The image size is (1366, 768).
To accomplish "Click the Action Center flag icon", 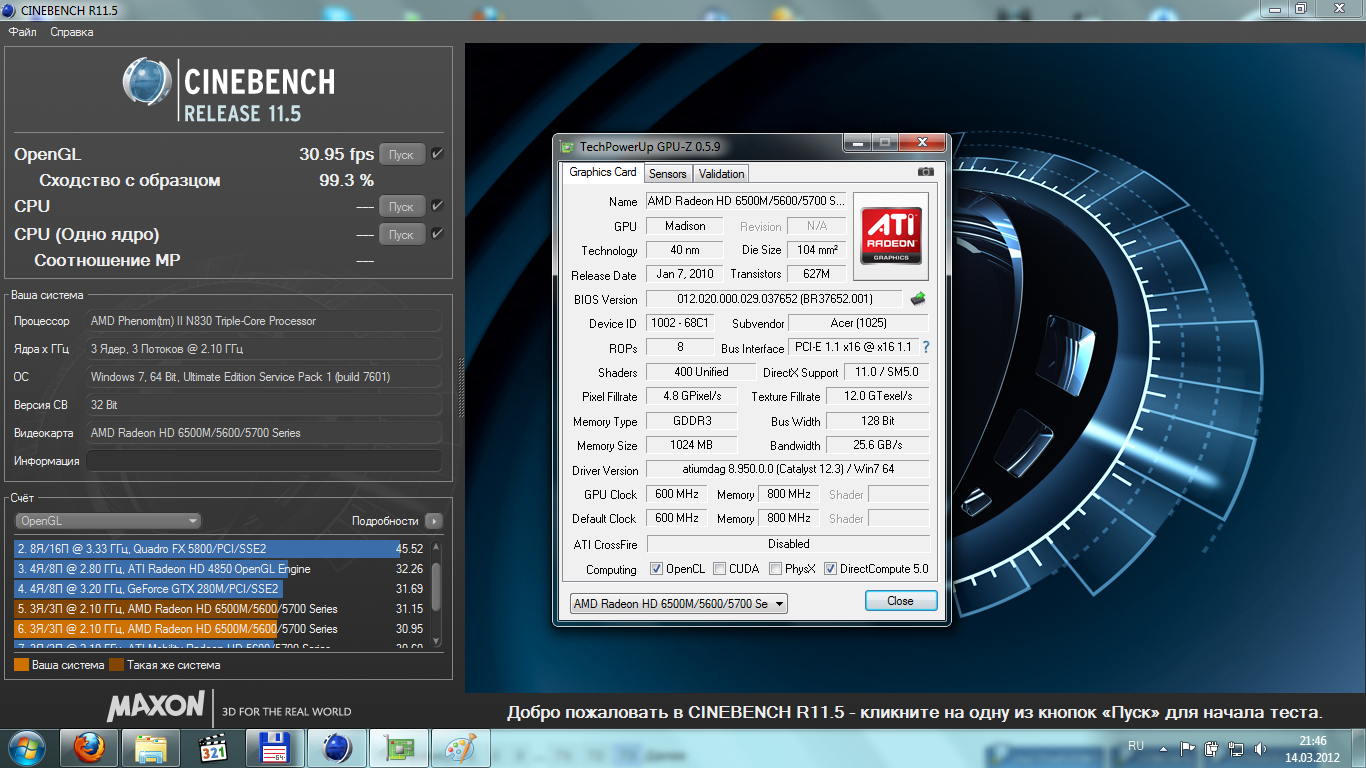I will pos(1188,747).
